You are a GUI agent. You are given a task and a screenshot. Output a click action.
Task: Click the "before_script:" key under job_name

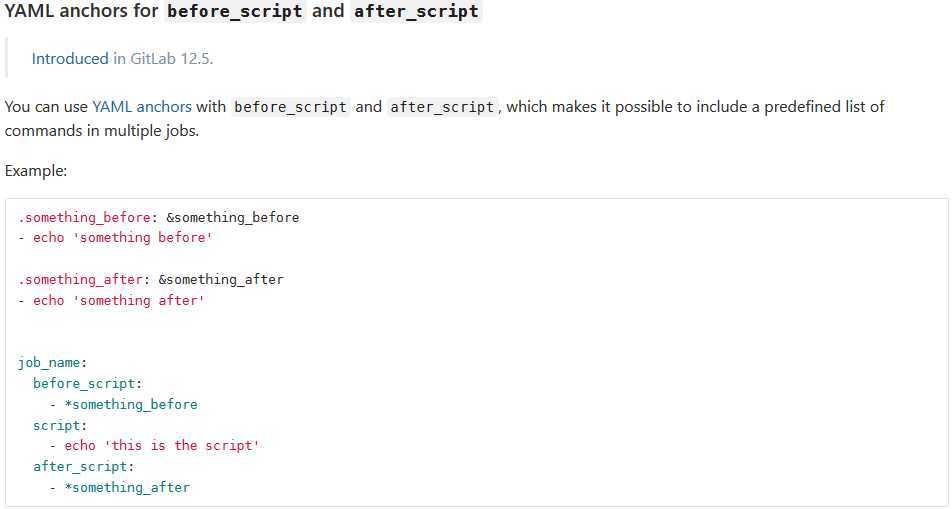click(87, 383)
